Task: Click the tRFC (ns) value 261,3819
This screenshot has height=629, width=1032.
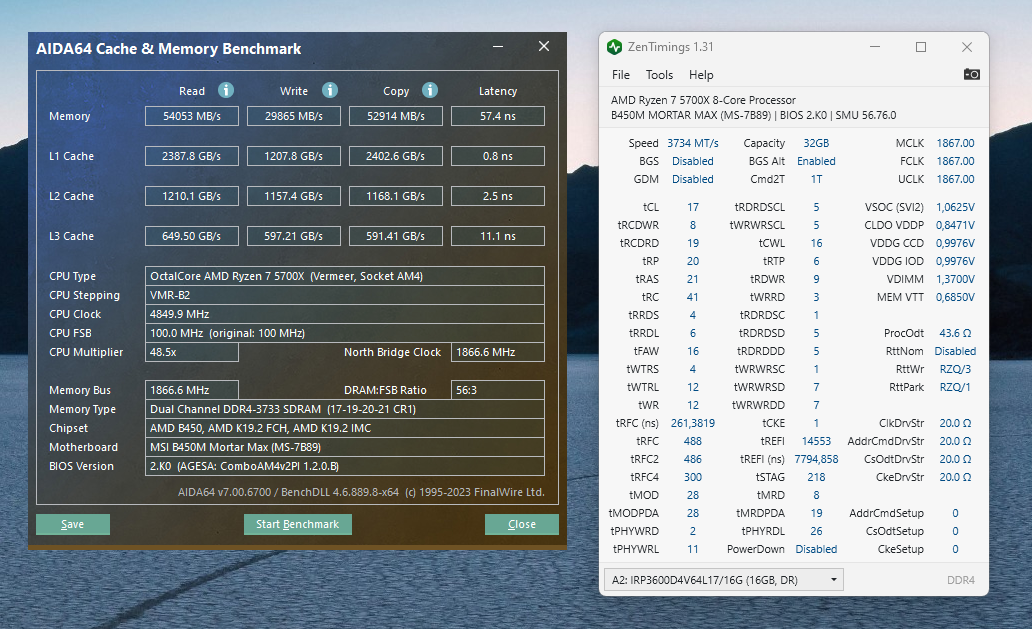Action: click(x=692, y=423)
